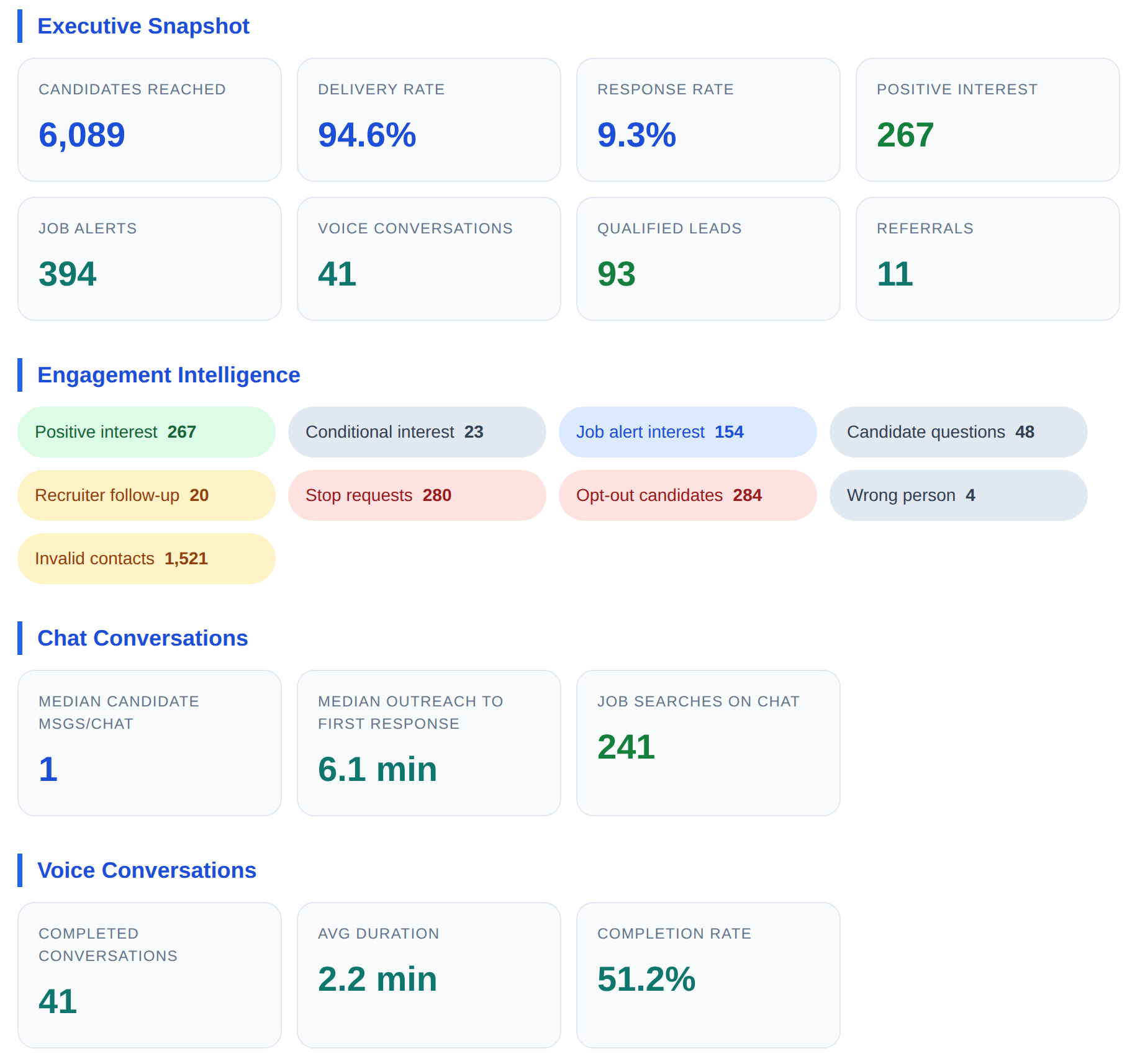Image resolution: width=1140 pixels, height=1064 pixels.
Task: Select the Referrals 11 card
Action: [x=988, y=259]
